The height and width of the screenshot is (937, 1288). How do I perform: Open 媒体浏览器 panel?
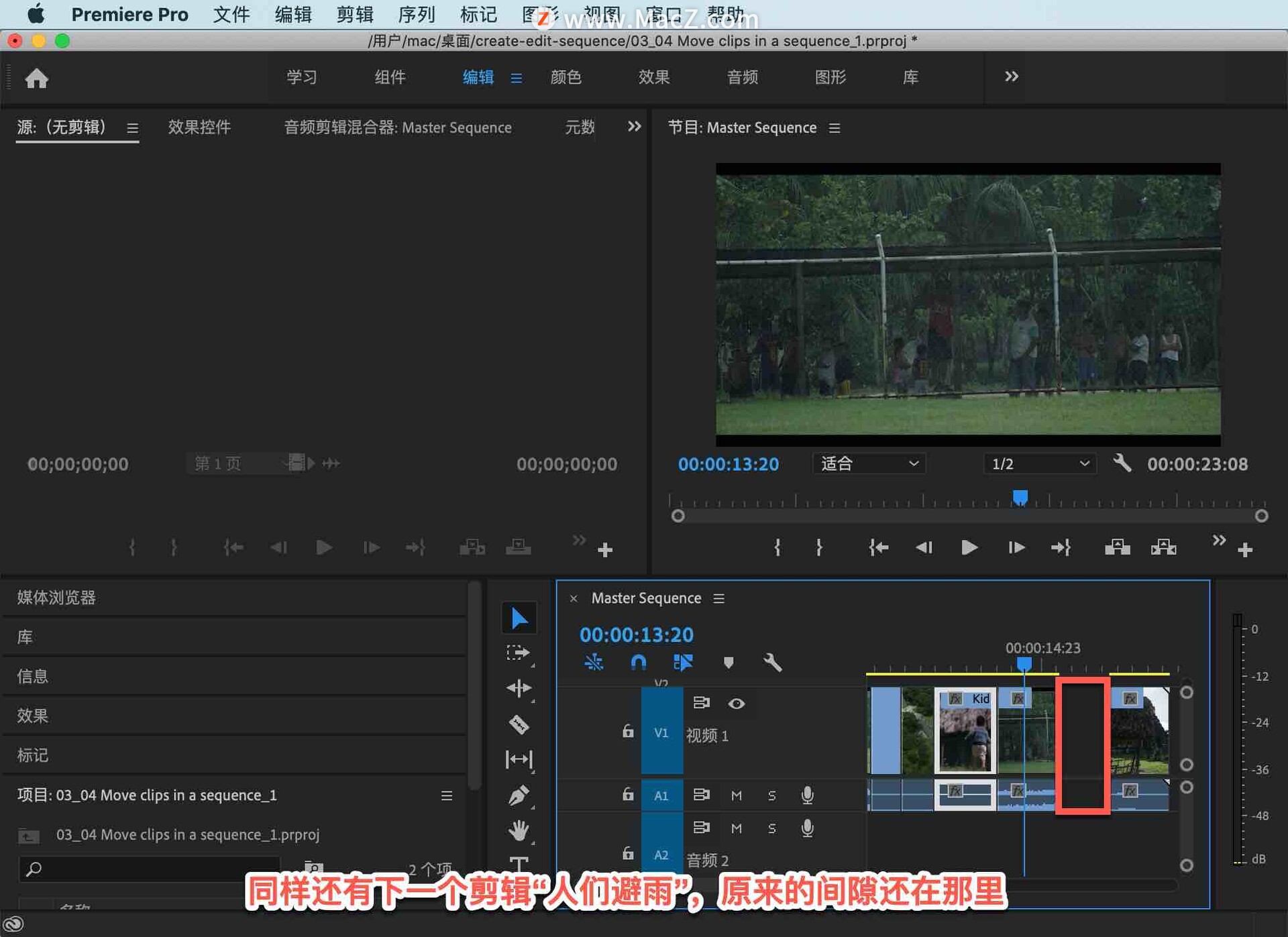click(57, 597)
